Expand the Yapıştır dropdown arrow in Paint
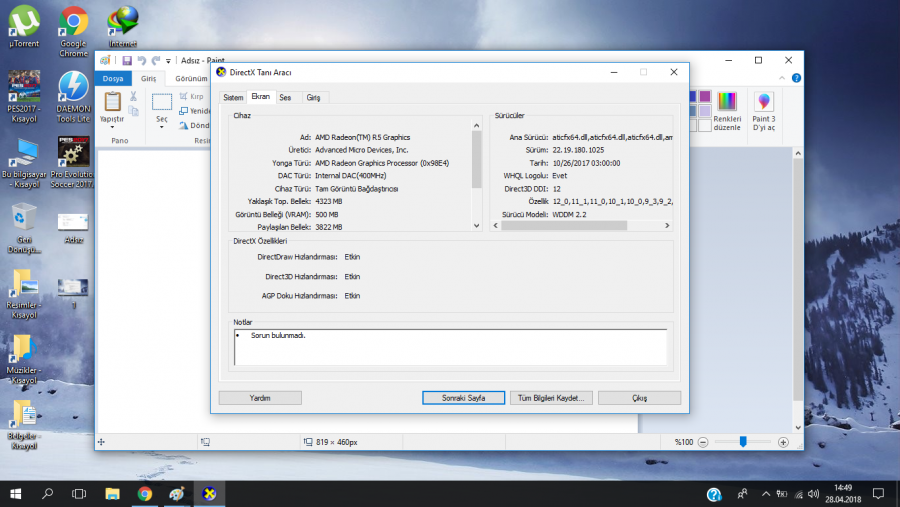Viewport: 900px width, 507px height. click(112, 127)
